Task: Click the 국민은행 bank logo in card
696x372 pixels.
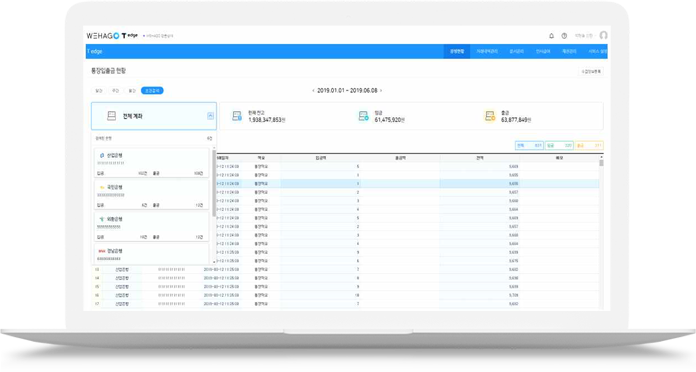Action: 102,187
